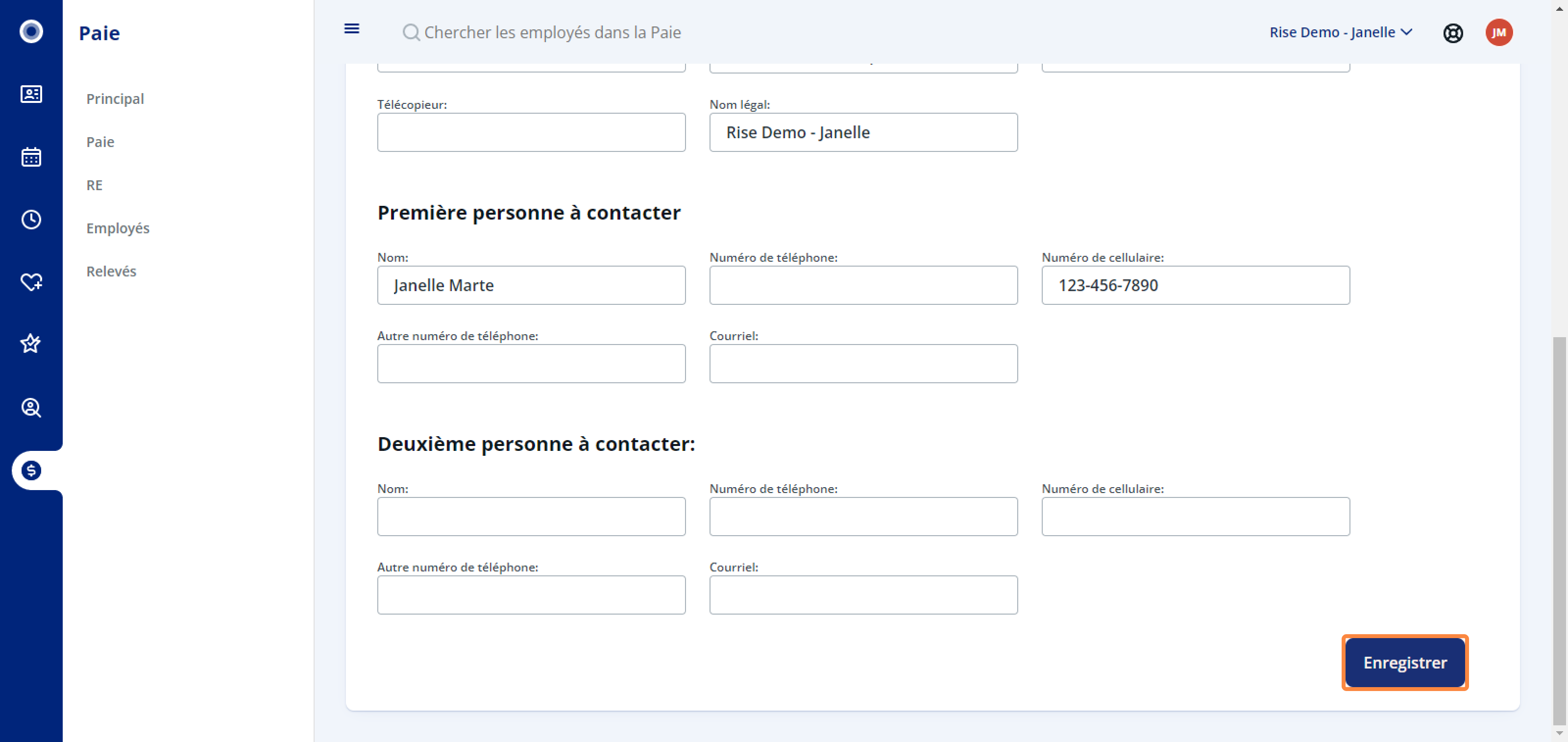This screenshot has width=1568, height=742.
Task: Open the JM user avatar menu
Action: tap(1498, 32)
